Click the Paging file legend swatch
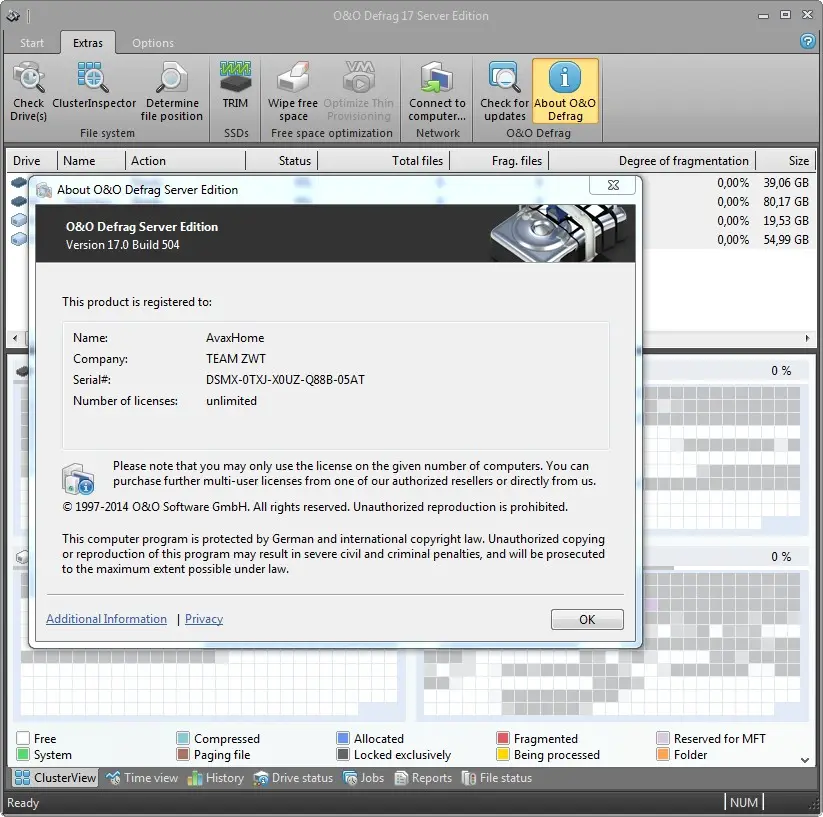The image size is (823, 817). 183,754
